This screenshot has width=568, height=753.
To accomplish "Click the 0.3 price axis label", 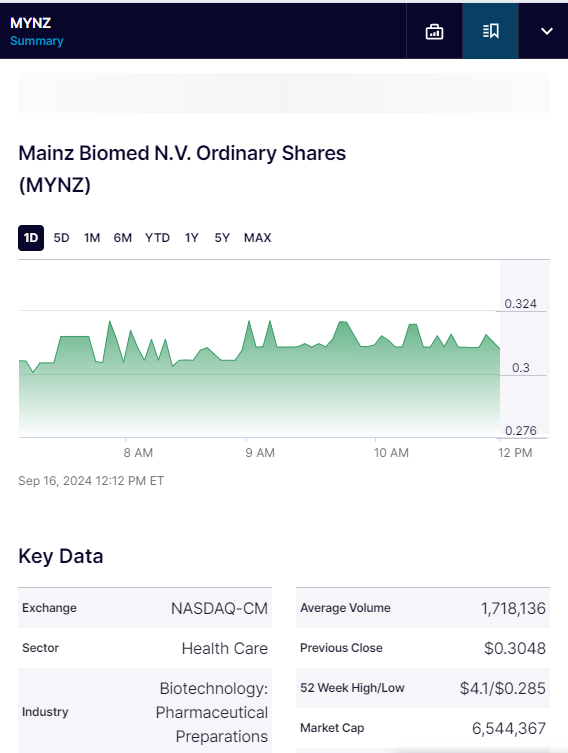I will click(520, 368).
